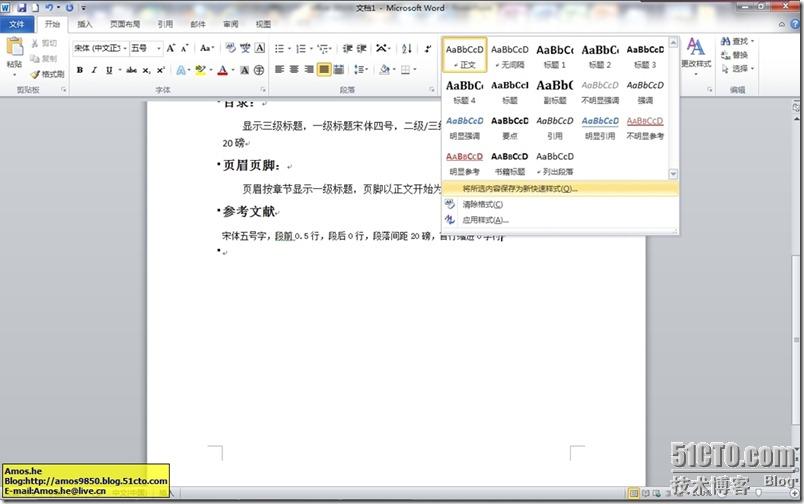804x504 pixels.
Task: Apply distributed alignment
Action: (338, 69)
